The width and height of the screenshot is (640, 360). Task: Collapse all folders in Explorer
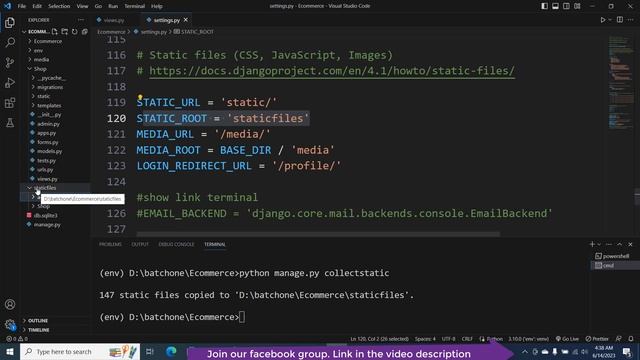click(x=84, y=31)
